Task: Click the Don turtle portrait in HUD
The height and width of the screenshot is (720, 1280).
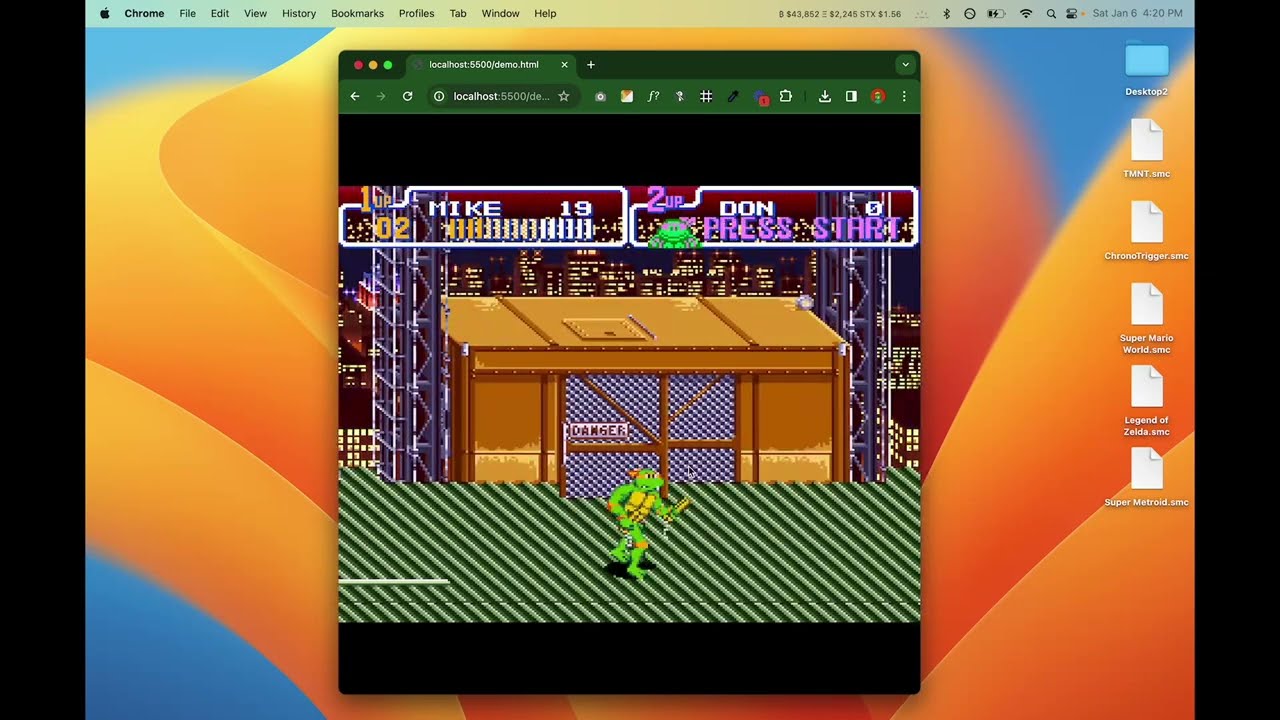Action: point(674,231)
